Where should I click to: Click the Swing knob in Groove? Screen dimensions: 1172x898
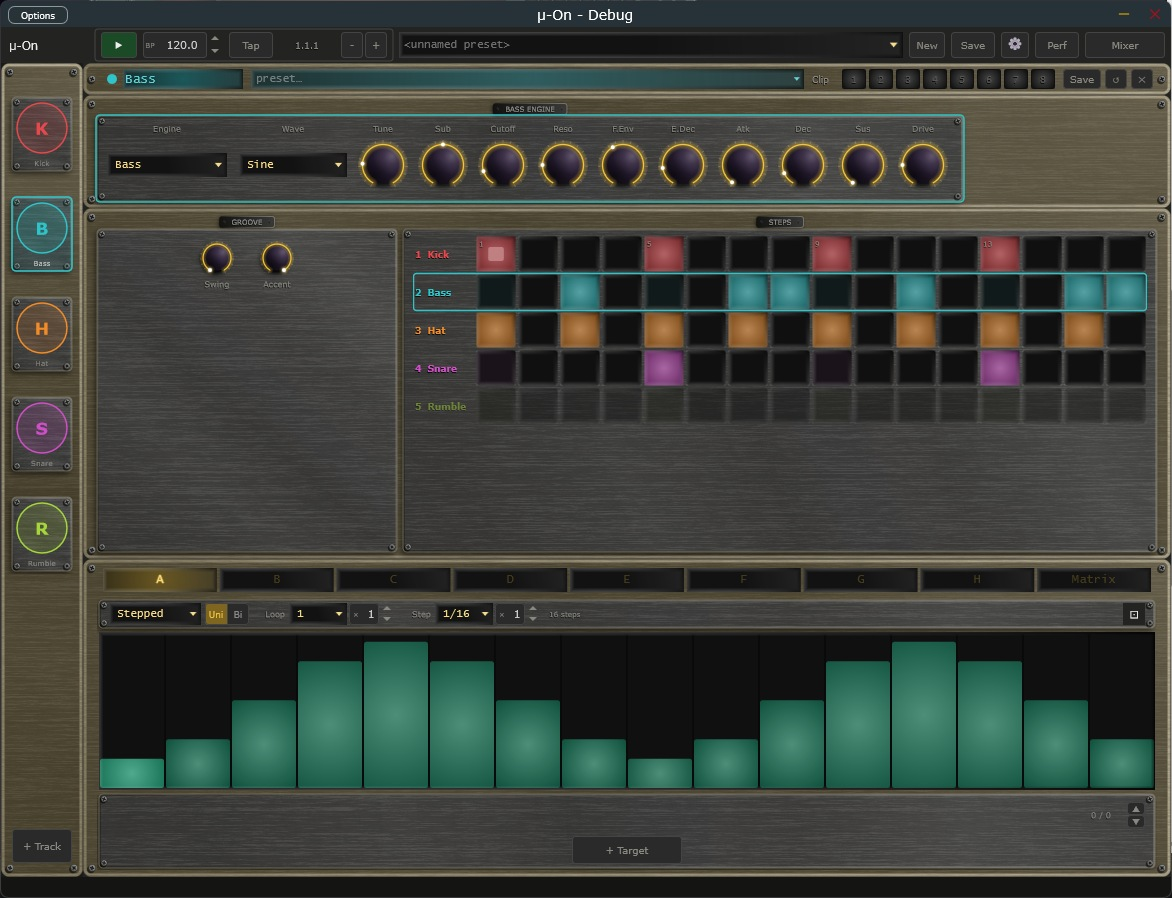[217, 258]
